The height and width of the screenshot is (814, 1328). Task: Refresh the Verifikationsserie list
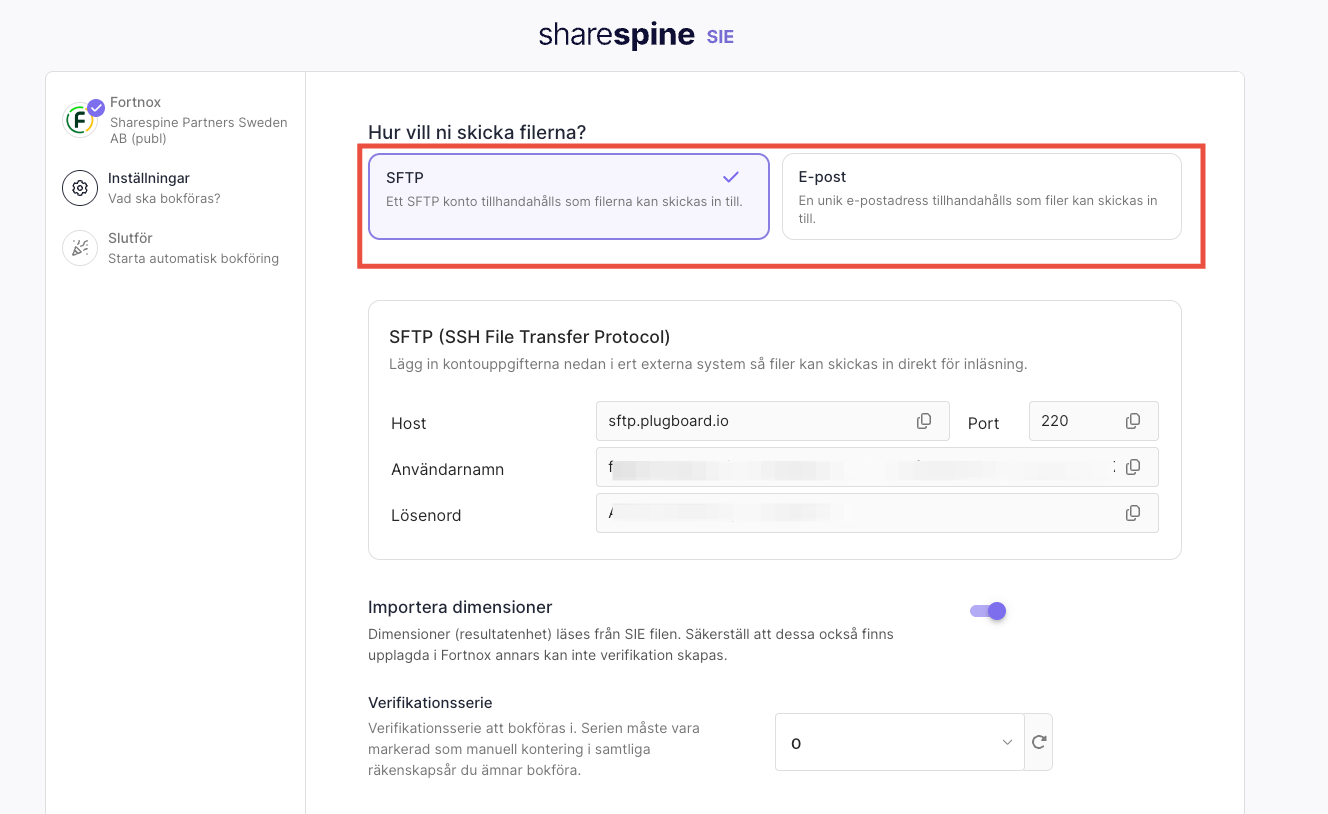1039,742
